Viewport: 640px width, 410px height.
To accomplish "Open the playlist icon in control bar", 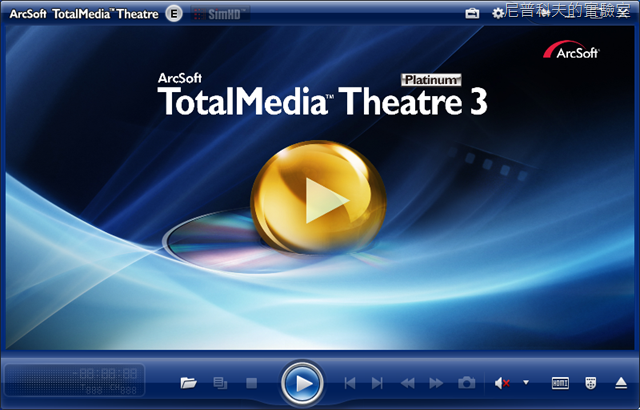I will 220,383.
